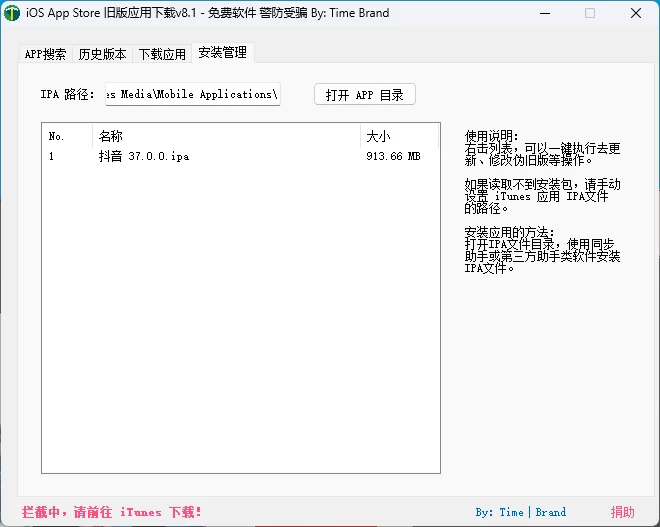Click the IPA 路径 input field
This screenshot has width=660, height=527.
point(193,94)
